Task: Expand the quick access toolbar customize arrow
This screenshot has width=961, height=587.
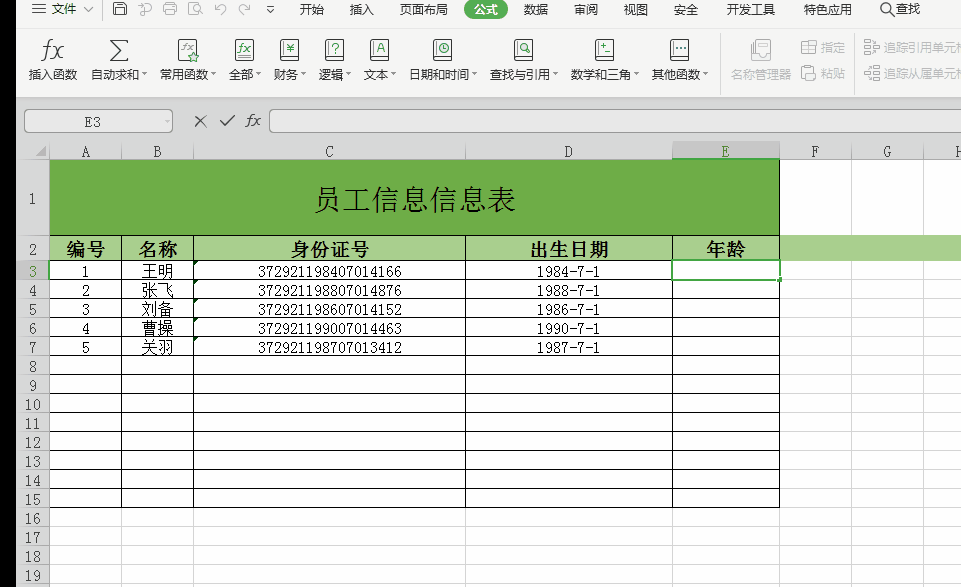Action: [270, 10]
